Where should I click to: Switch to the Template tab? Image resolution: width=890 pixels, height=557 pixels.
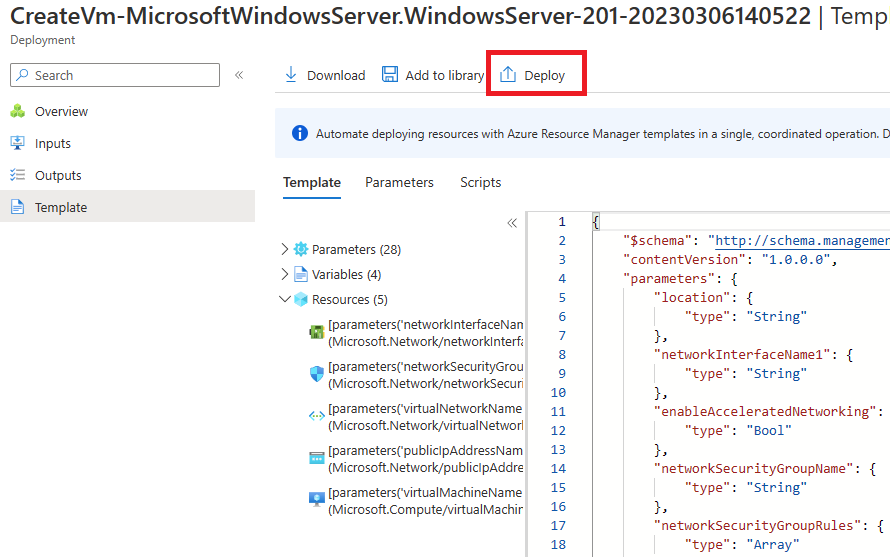(x=312, y=183)
